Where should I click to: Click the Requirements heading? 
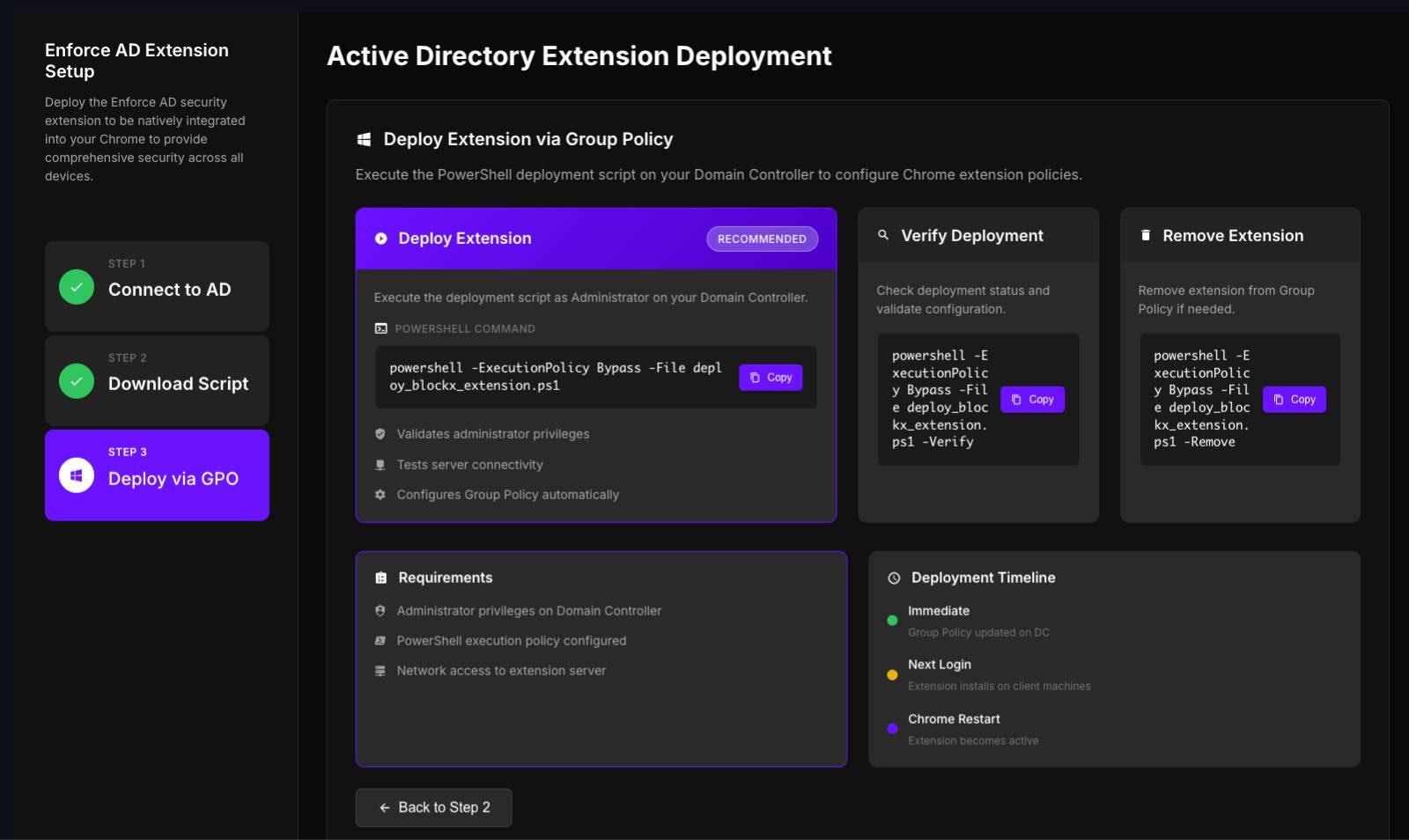[x=446, y=578]
